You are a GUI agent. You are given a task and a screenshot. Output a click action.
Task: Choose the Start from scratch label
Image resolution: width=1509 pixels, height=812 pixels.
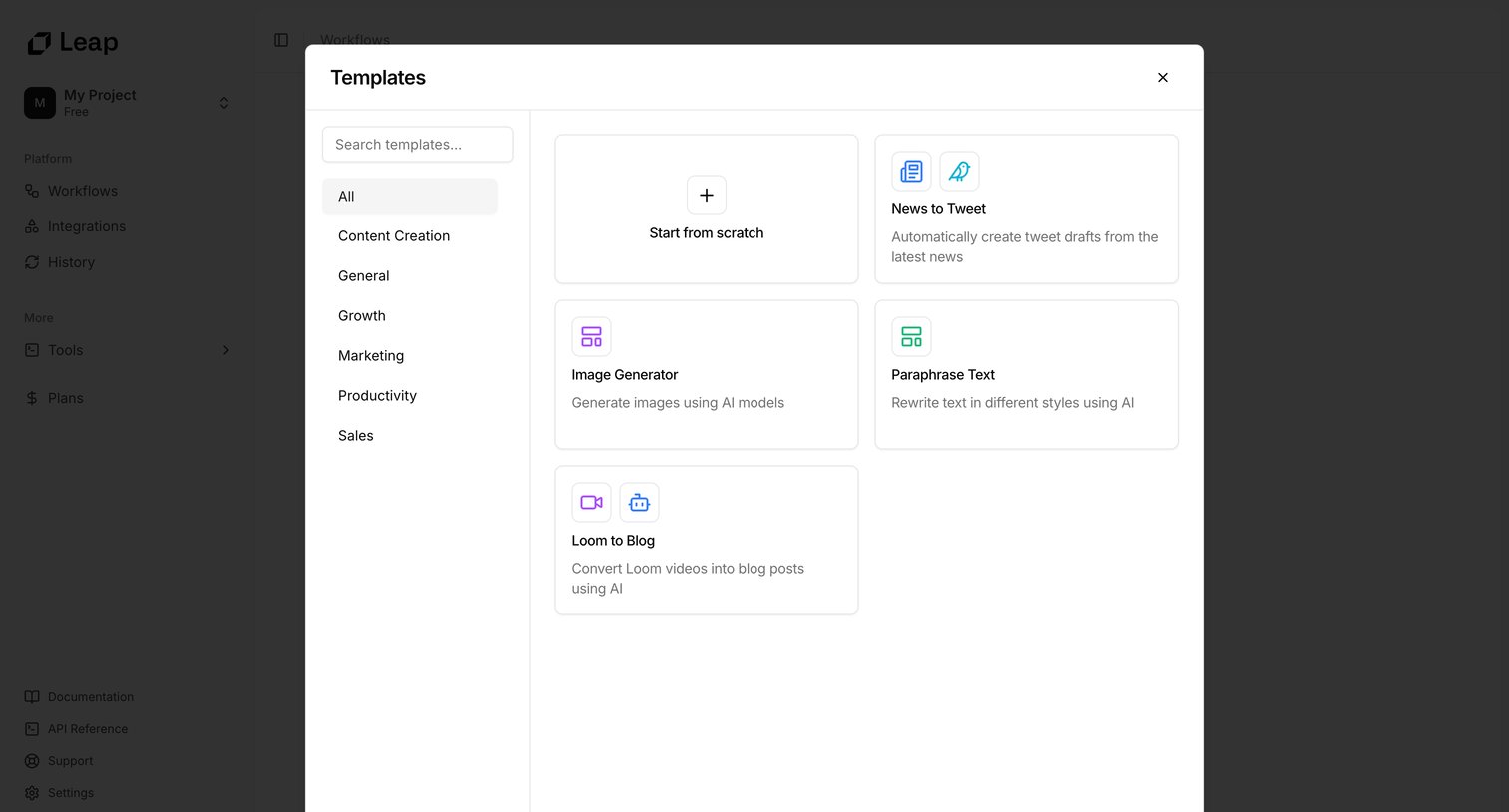pyautogui.click(x=707, y=232)
